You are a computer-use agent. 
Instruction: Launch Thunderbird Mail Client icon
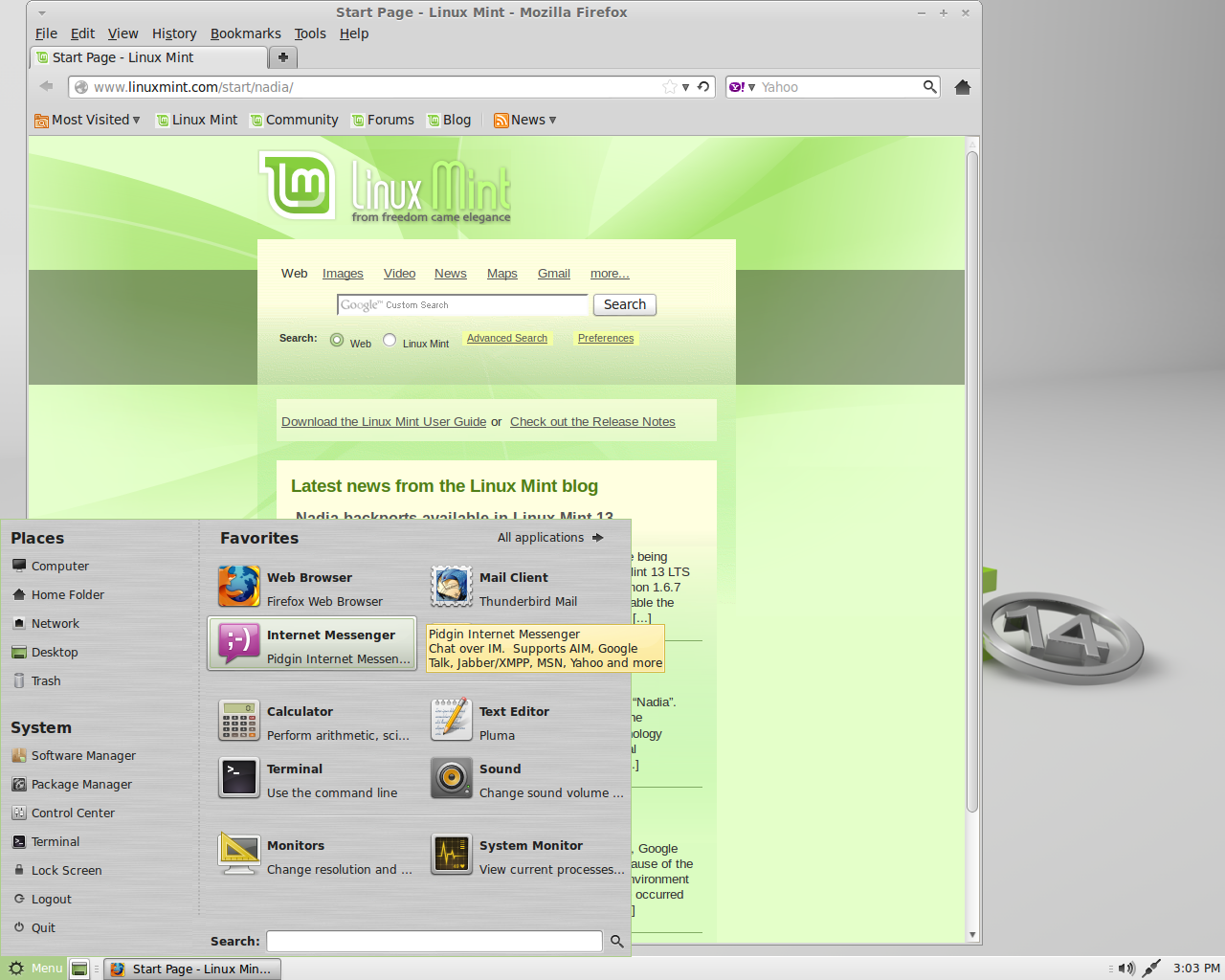[x=452, y=587]
